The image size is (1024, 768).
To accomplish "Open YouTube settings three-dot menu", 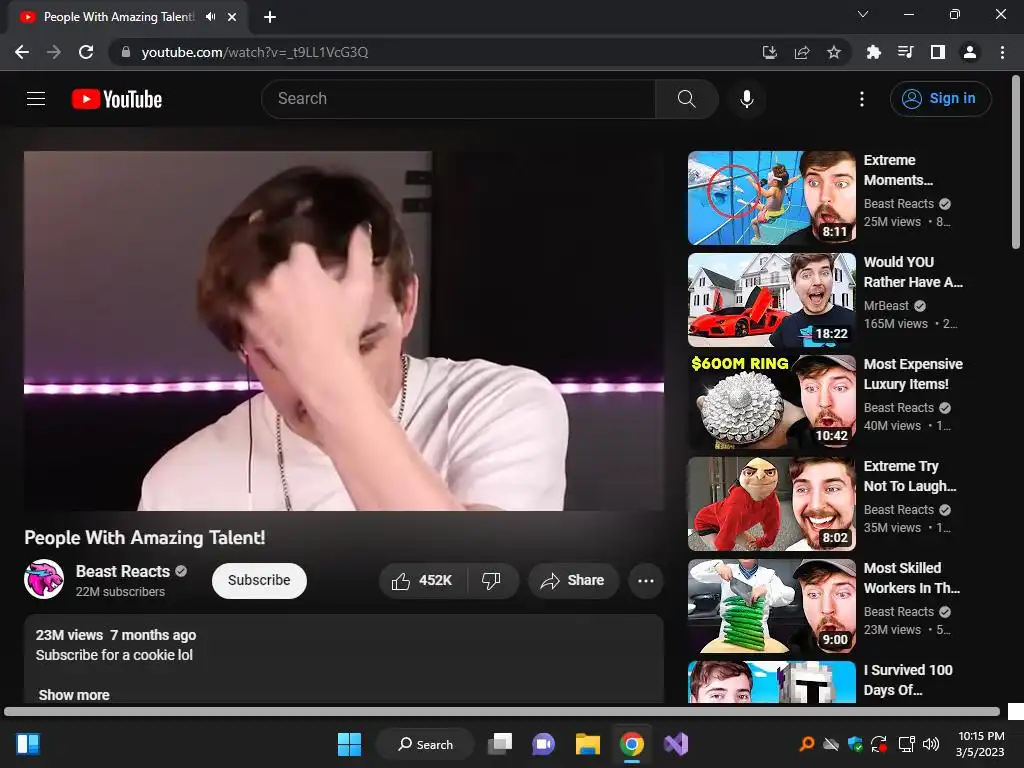I will (862, 99).
